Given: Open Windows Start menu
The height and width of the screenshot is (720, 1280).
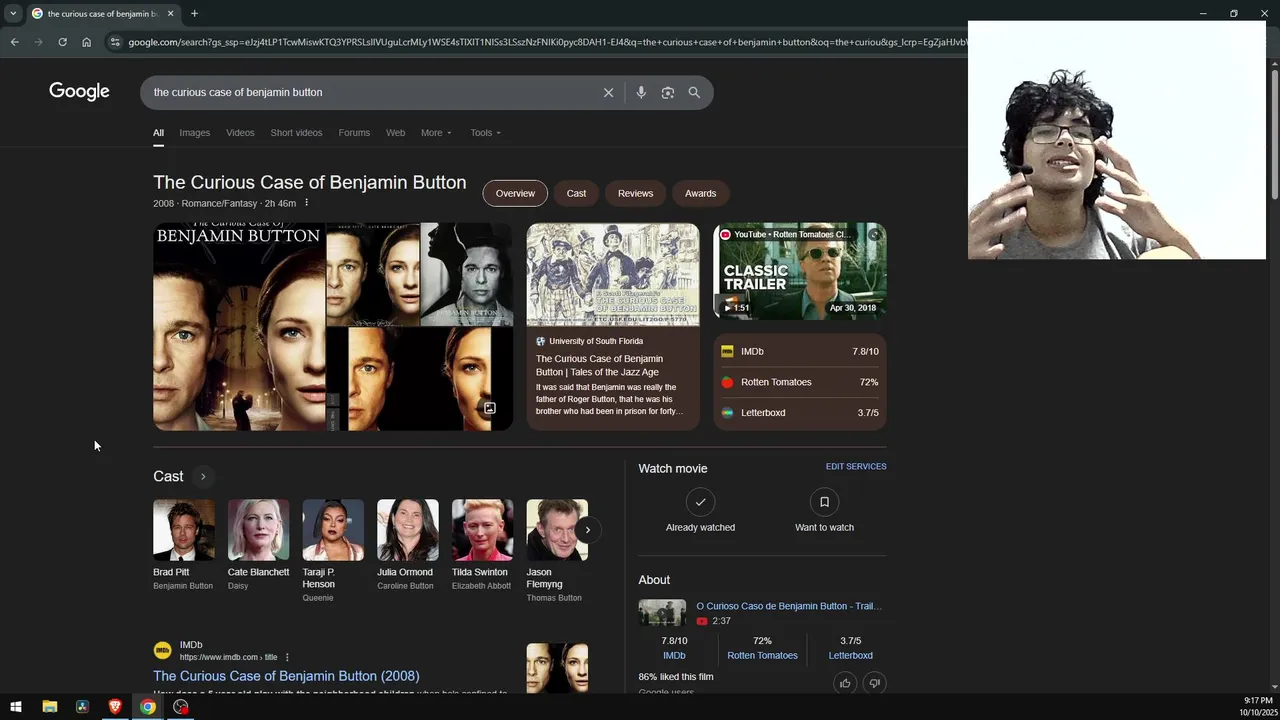Looking at the screenshot, I should 16,707.
